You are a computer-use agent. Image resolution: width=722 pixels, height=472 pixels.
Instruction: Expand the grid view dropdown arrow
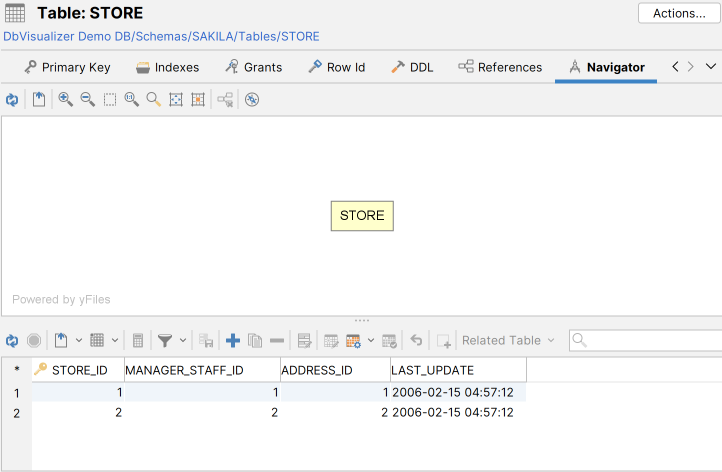(115, 341)
